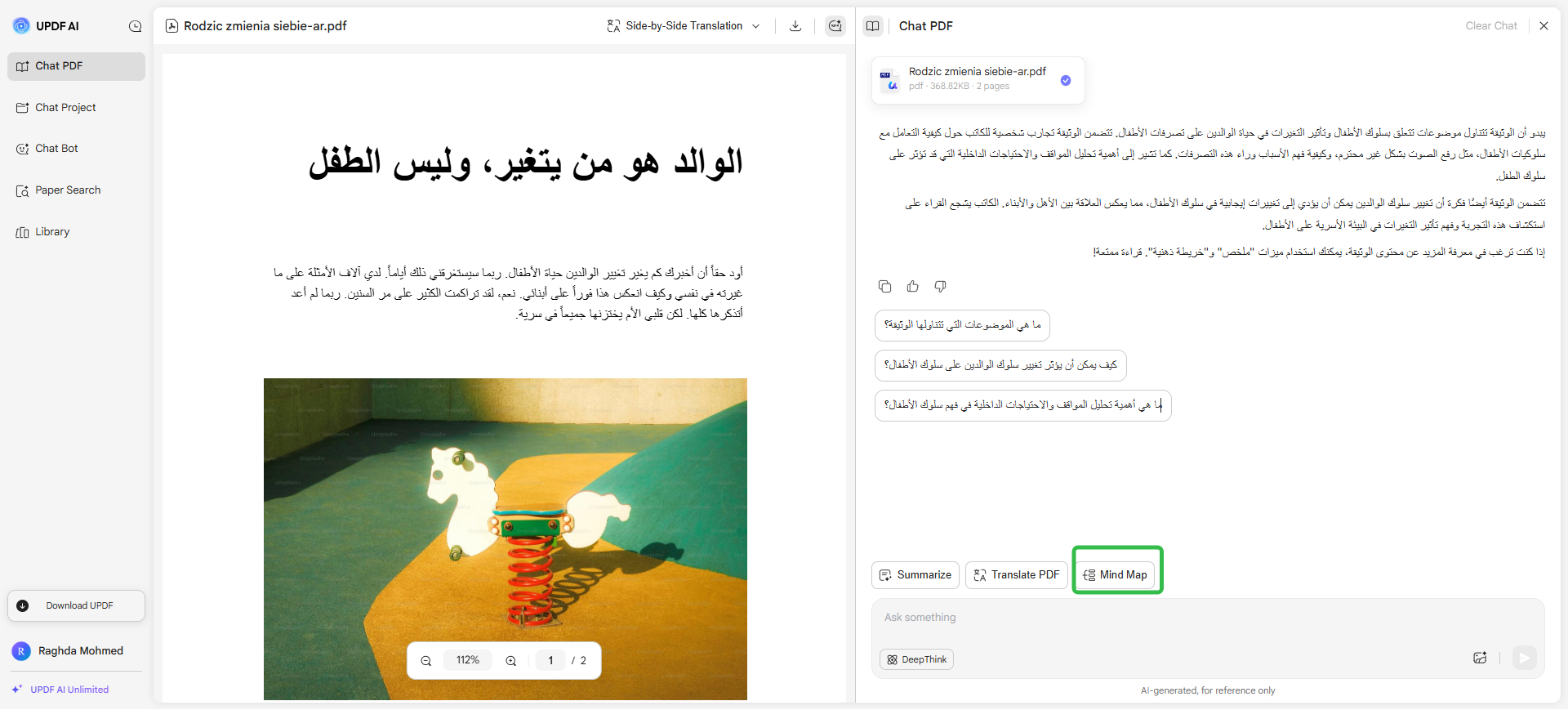
Task: Click the Rodzic zmienia siebie-ar.pdf attachment card
Action: [x=978, y=80]
